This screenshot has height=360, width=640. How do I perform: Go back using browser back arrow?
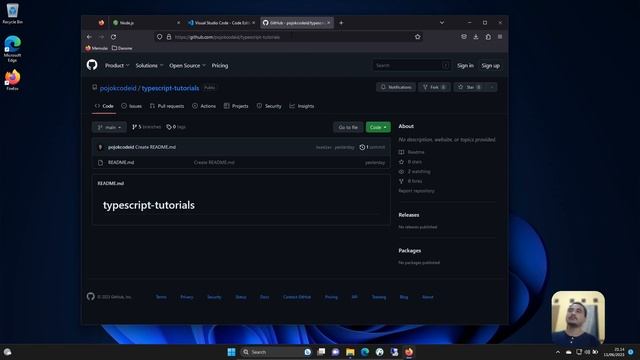click(x=89, y=37)
